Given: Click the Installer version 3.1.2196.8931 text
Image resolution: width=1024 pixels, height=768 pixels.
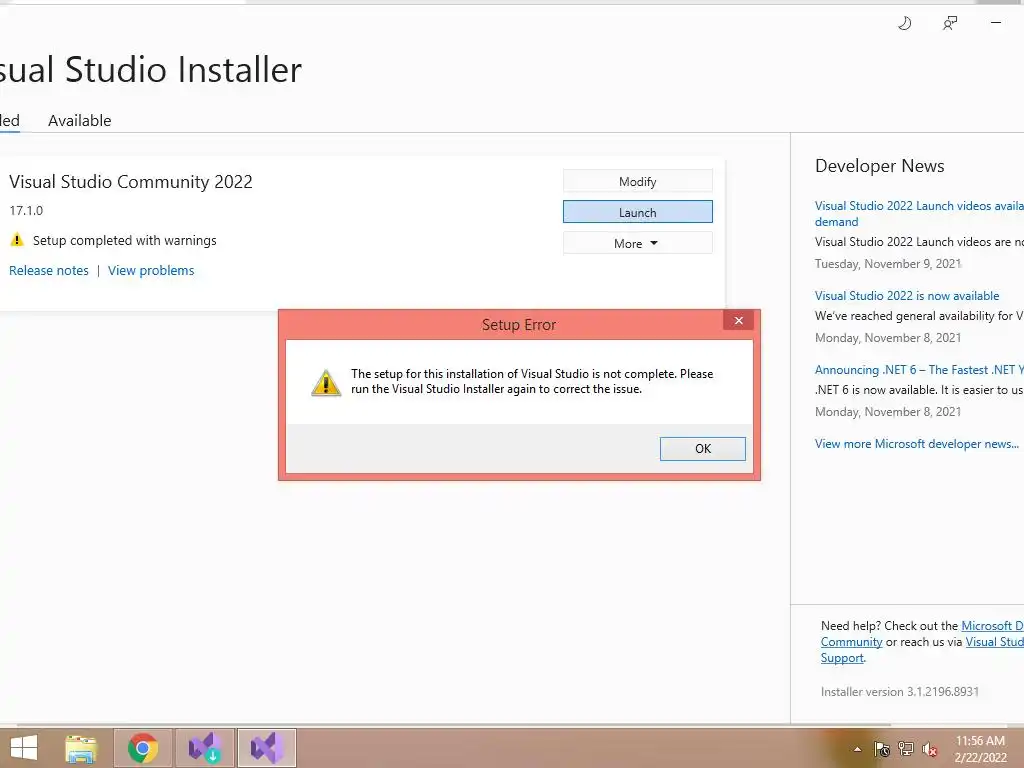Looking at the screenshot, I should pyautogui.click(x=899, y=692).
